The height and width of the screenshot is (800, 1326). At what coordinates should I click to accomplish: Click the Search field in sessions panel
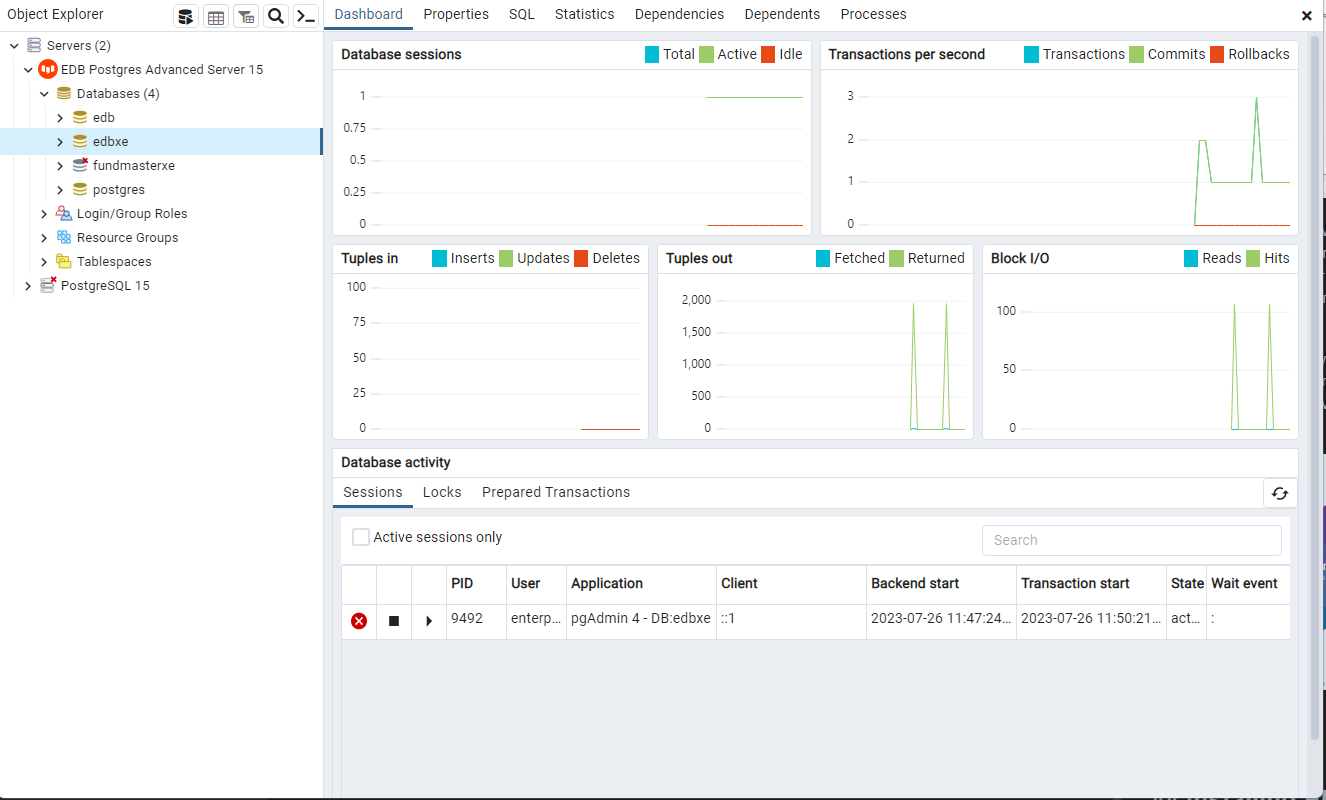1131,540
